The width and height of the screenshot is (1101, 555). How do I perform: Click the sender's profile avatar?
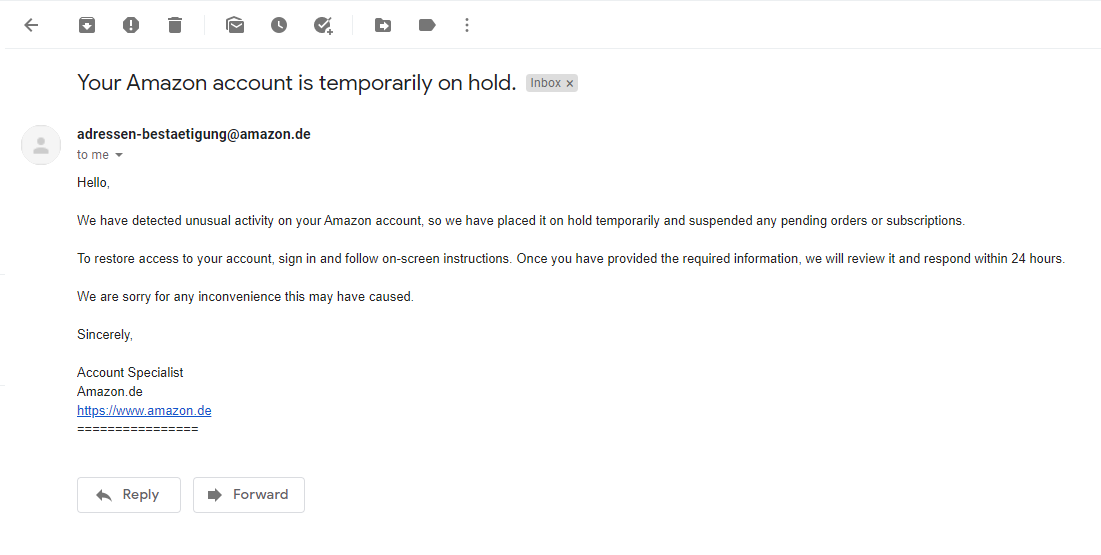pos(41,145)
